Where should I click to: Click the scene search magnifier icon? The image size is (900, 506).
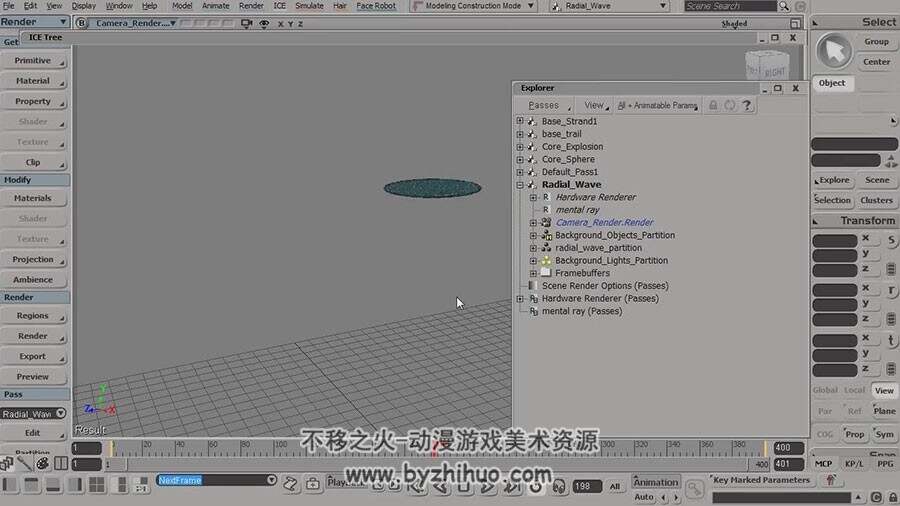pyautogui.click(x=784, y=6)
